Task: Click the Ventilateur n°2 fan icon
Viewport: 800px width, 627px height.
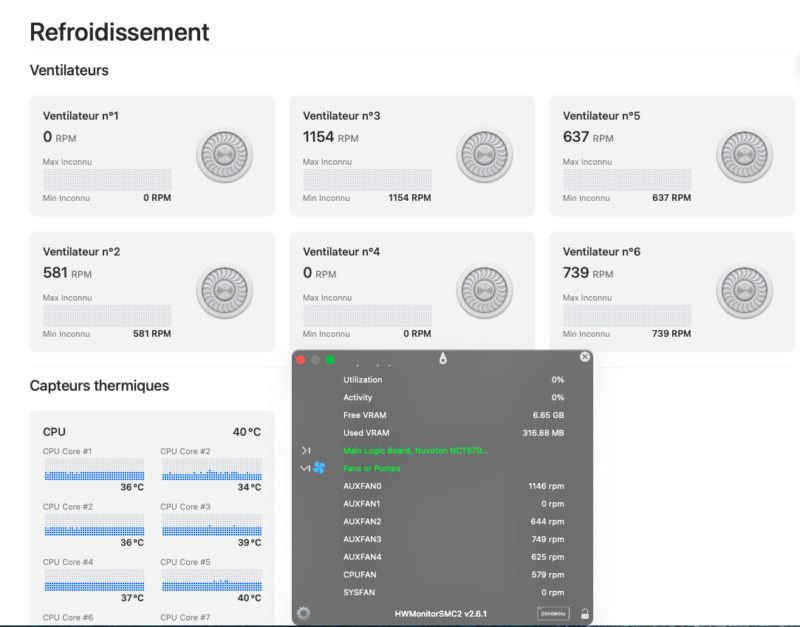Action: (x=224, y=290)
